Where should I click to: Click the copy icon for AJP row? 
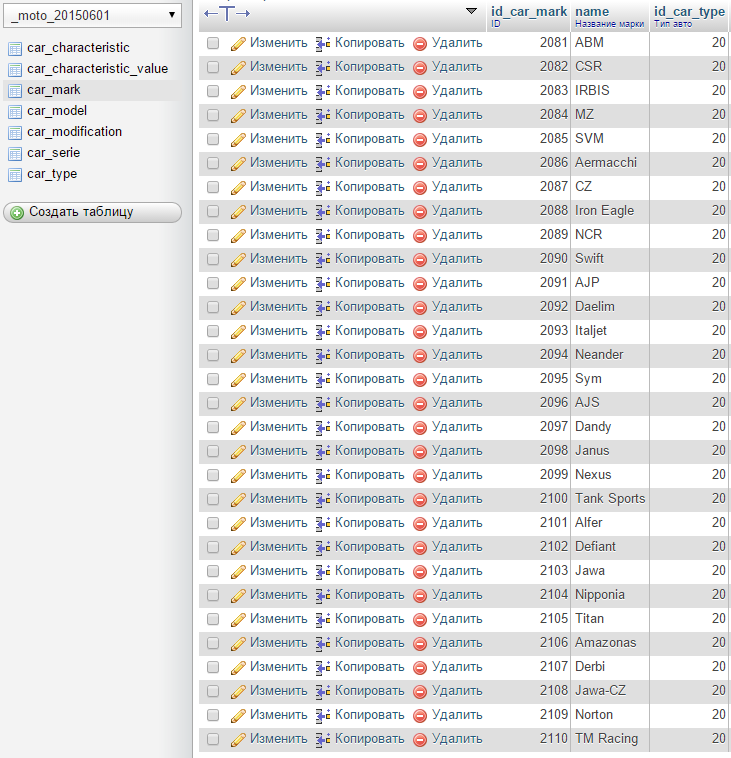(x=323, y=284)
